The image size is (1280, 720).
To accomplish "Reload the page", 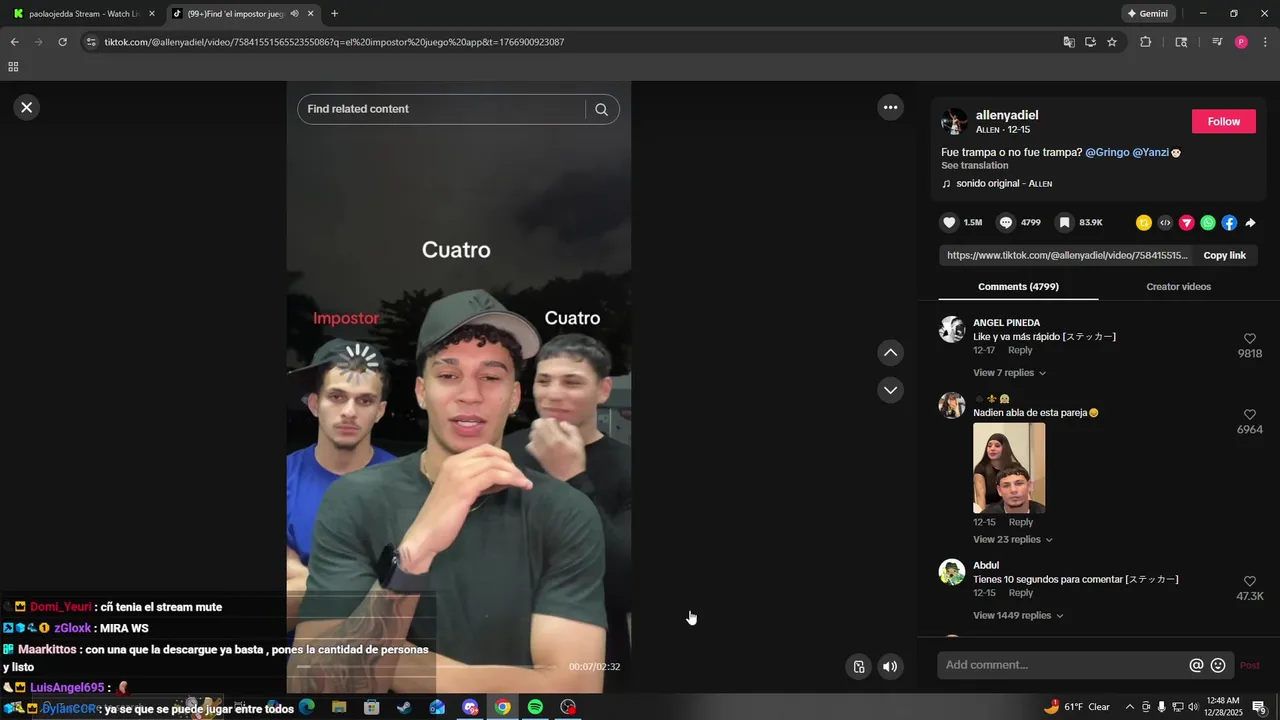I will 62,42.
